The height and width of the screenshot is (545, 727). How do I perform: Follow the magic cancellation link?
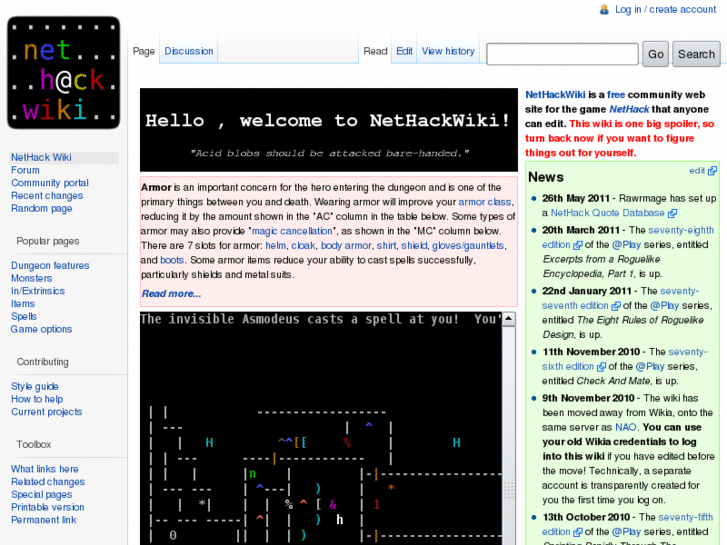pyautogui.click(x=292, y=231)
